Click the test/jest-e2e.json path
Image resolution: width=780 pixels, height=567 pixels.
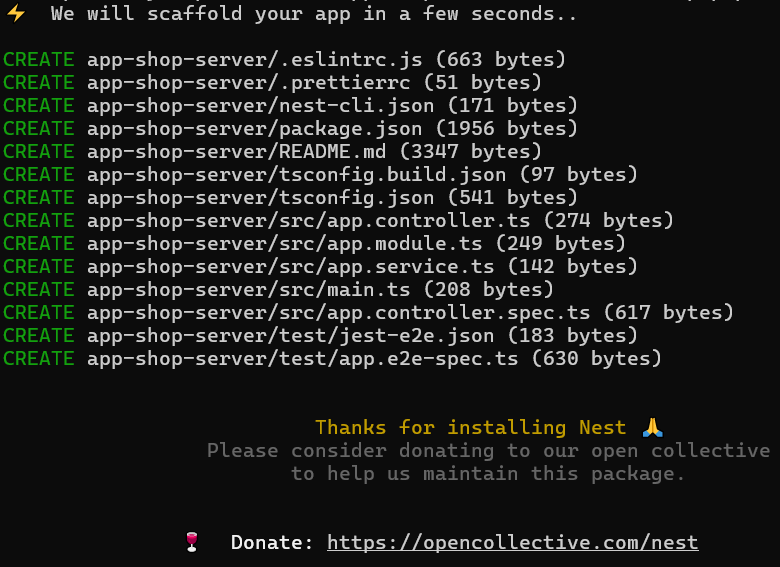pos(291,336)
